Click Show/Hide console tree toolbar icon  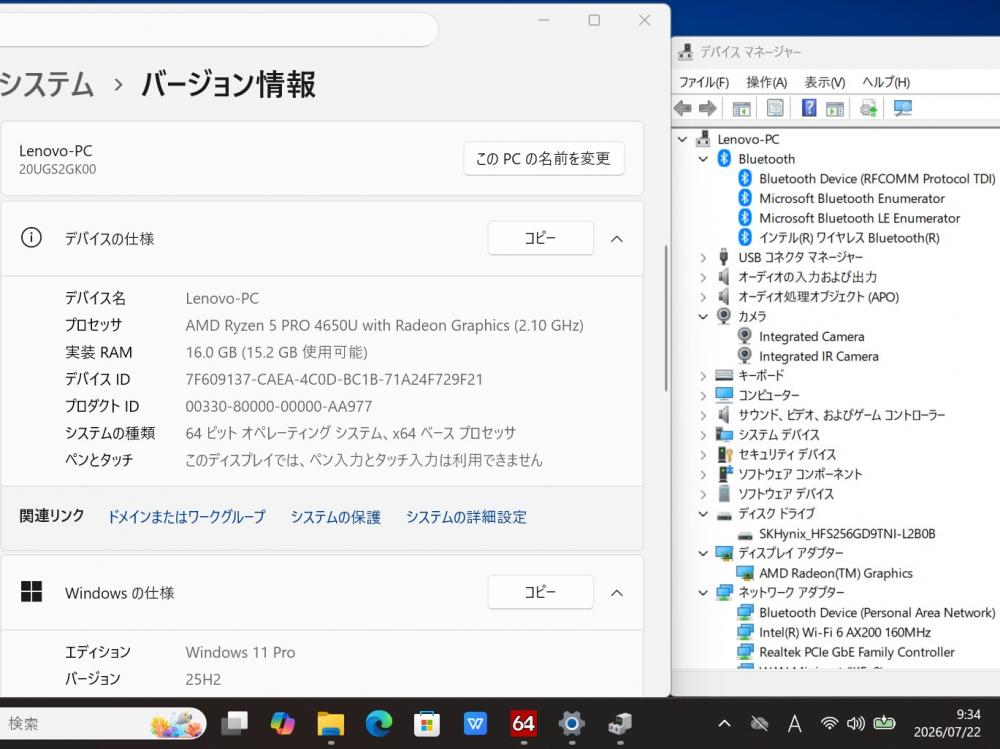click(x=741, y=109)
